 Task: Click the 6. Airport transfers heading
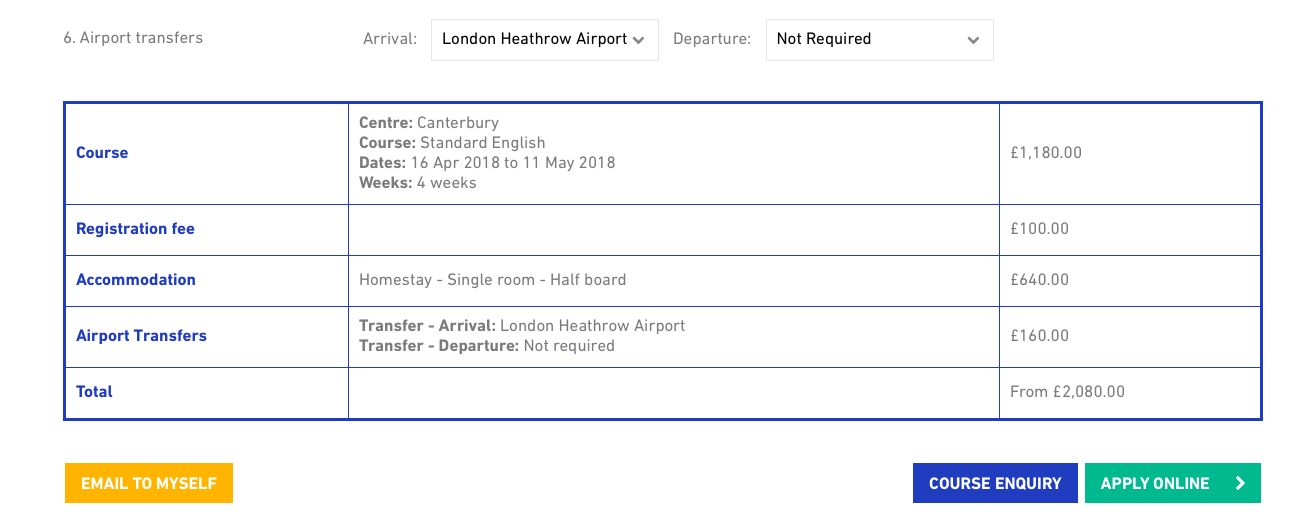tap(133, 38)
